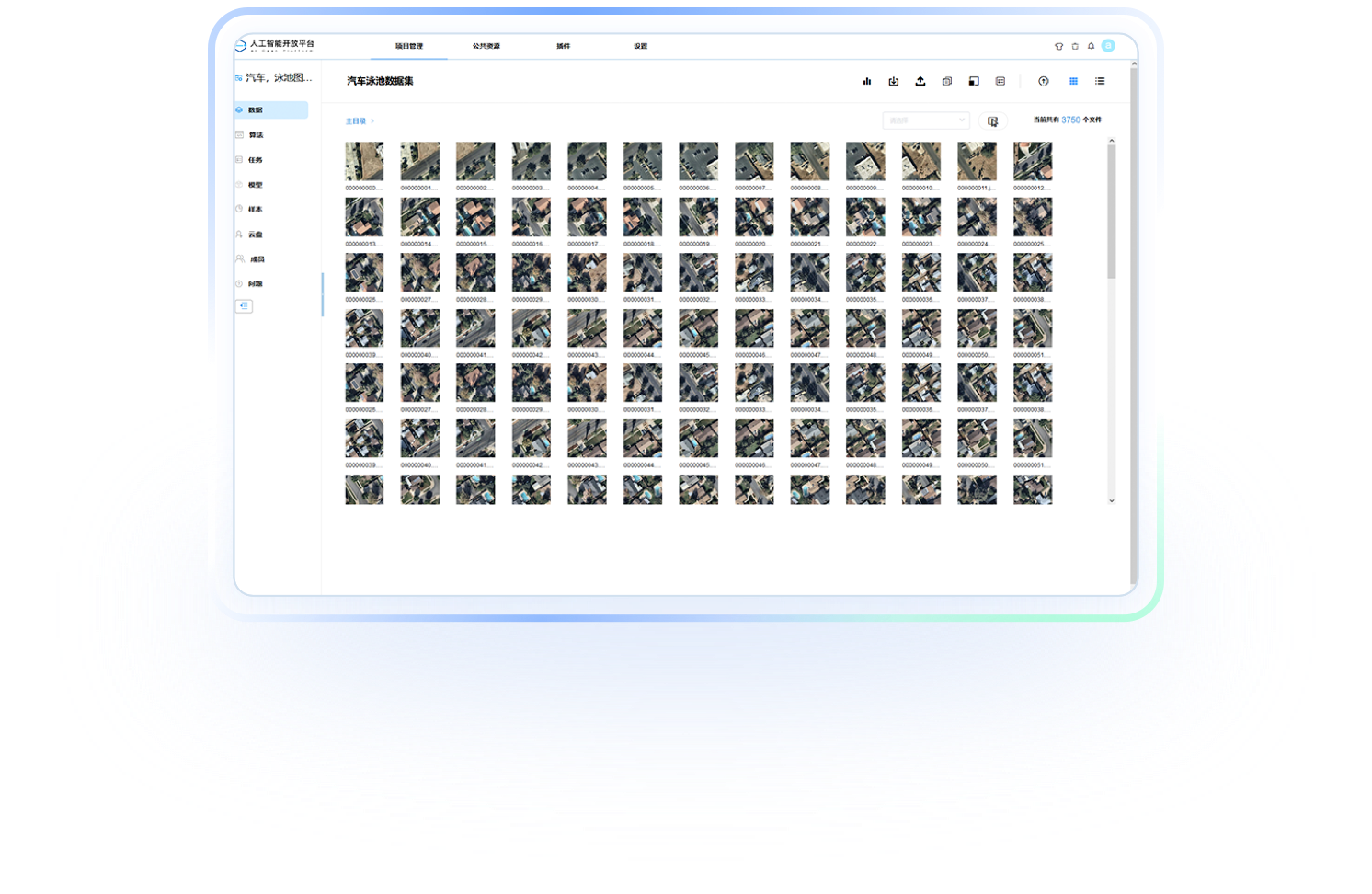This screenshot has height=894, width=1372.
Task: Go to 主目录 breadcrumb link
Action: pyautogui.click(x=355, y=121)
